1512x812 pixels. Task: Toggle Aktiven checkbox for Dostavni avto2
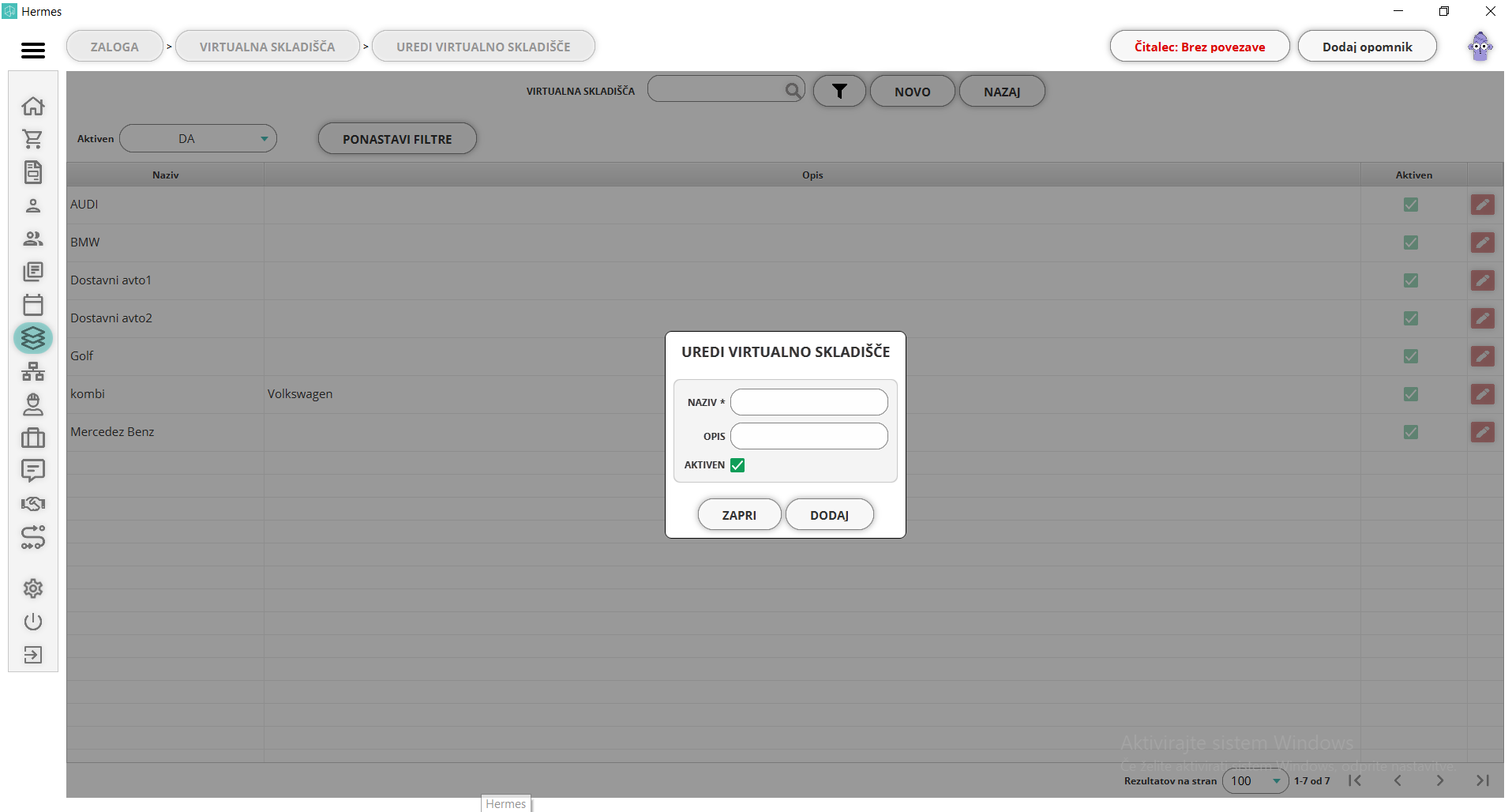click(x=1411, y=318)
